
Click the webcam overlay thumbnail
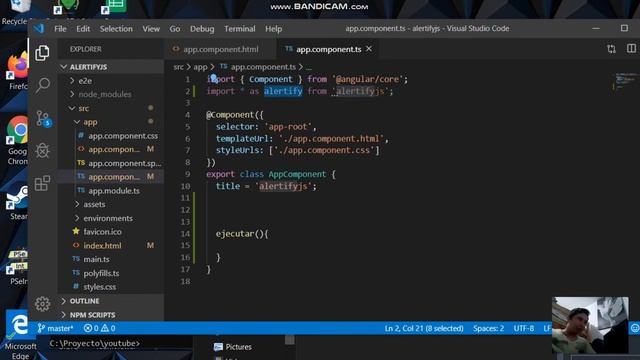[590, 325]
